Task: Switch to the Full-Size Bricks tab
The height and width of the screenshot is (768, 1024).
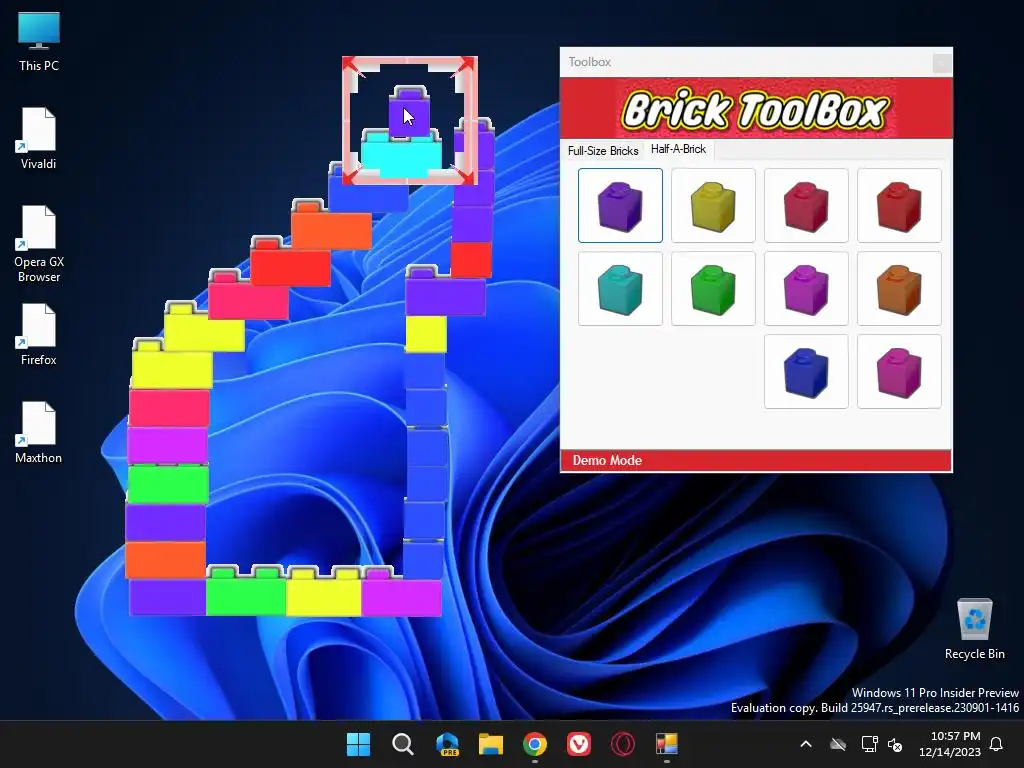Action: point(603,151)
